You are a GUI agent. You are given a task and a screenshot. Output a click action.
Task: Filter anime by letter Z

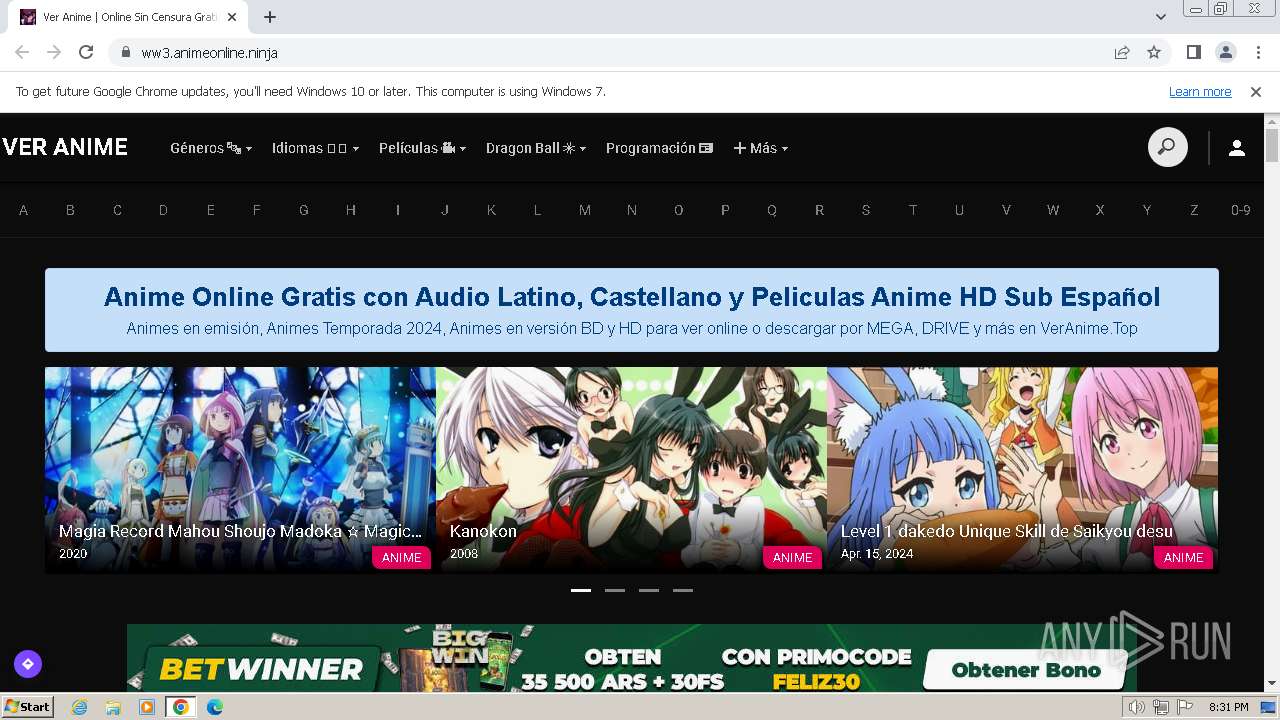(1194, 210)
